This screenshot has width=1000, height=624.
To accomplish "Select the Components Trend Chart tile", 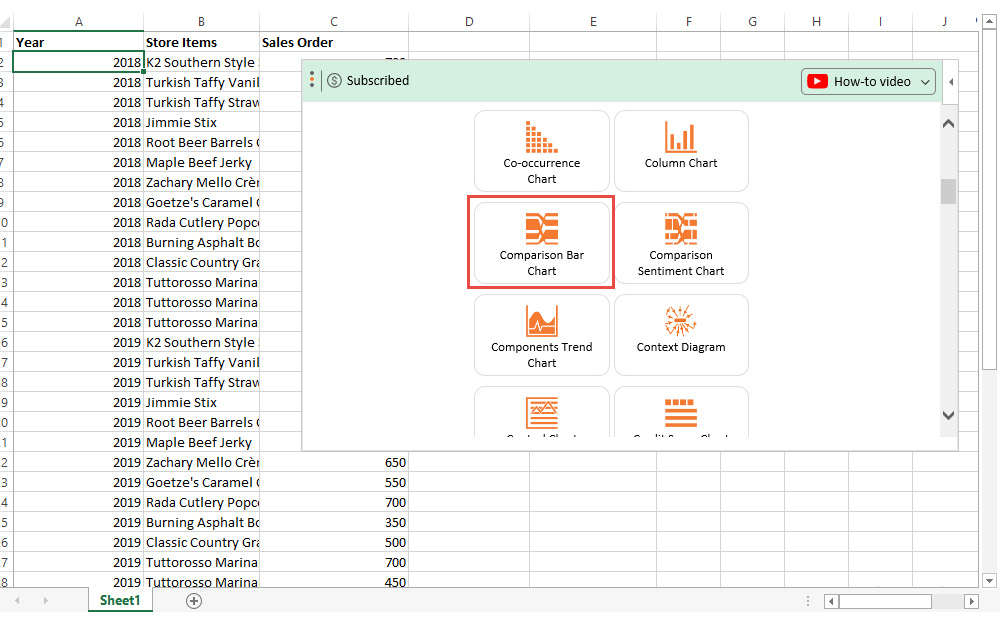I will tap(541, 335).
